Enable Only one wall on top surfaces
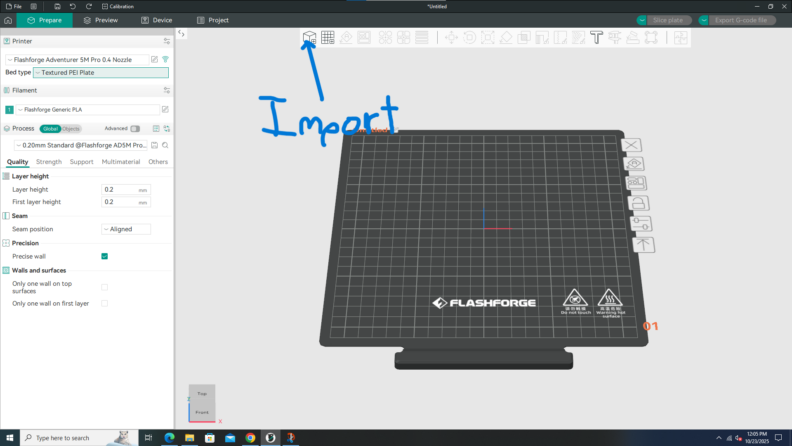The height and width of the screenshot is (446, 792). click(x=105, y=287)
